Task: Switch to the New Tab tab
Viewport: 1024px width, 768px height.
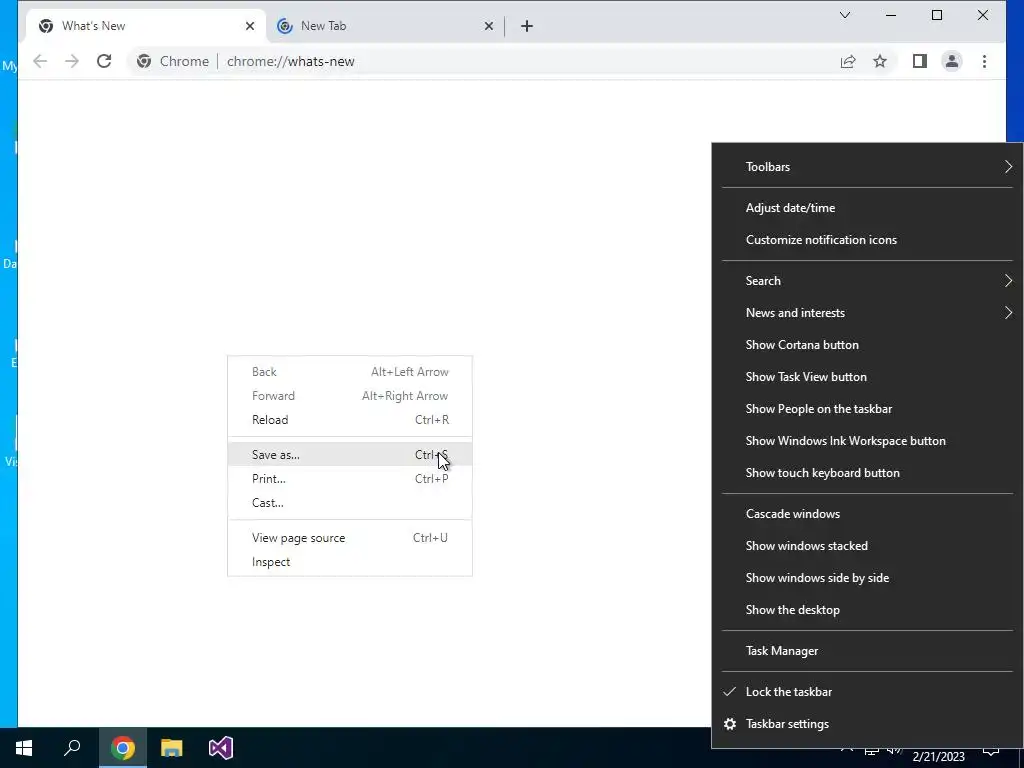Action: [x=385, y=26]
